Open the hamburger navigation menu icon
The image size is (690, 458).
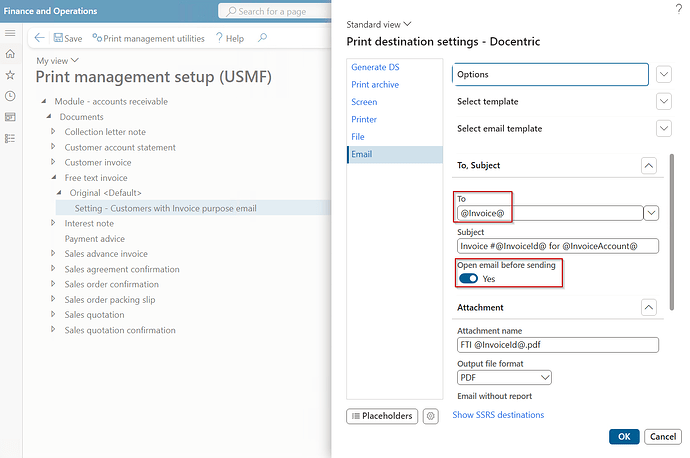click(10, 33)
